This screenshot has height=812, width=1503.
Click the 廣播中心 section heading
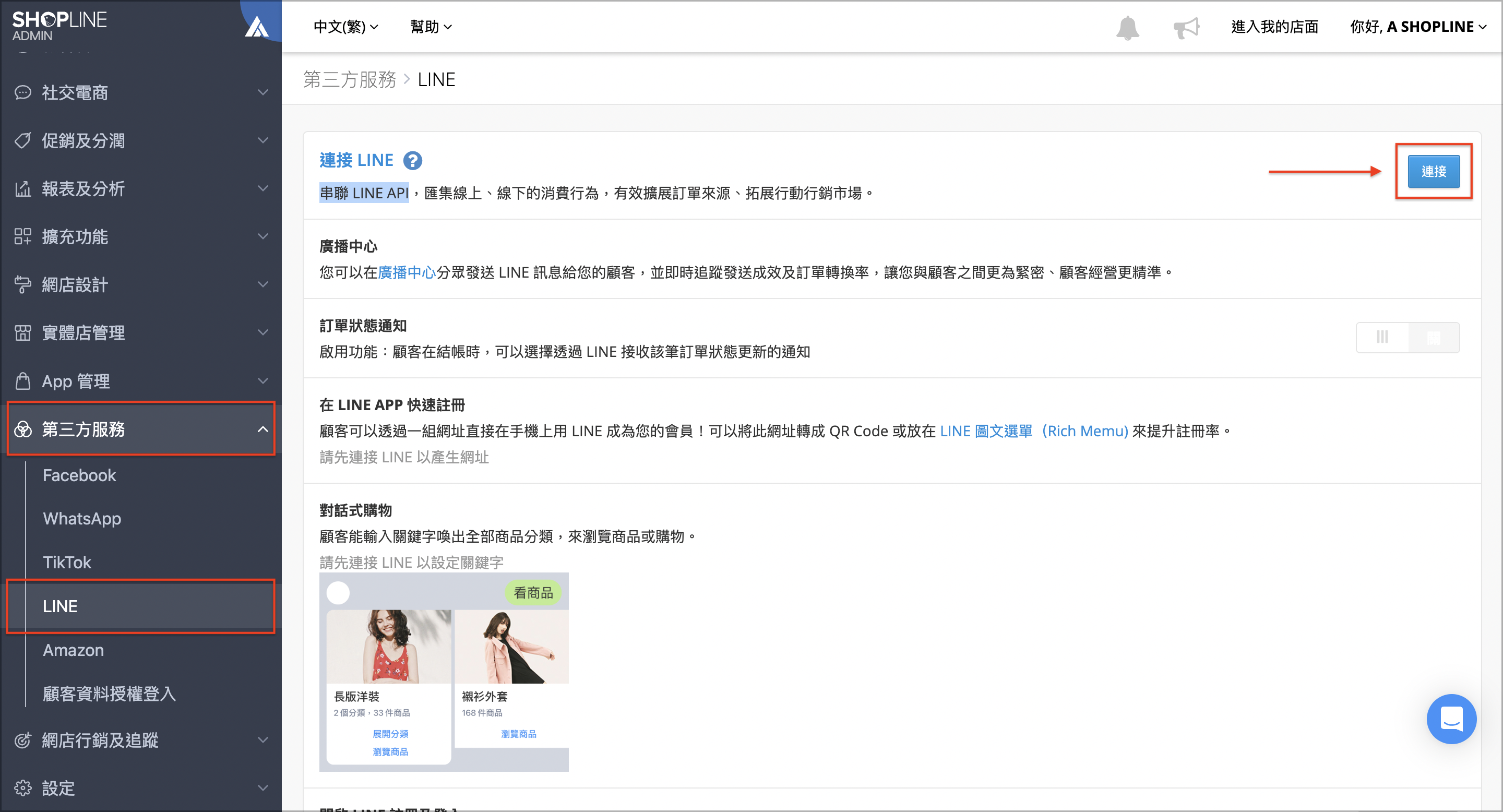click(348, 246)
